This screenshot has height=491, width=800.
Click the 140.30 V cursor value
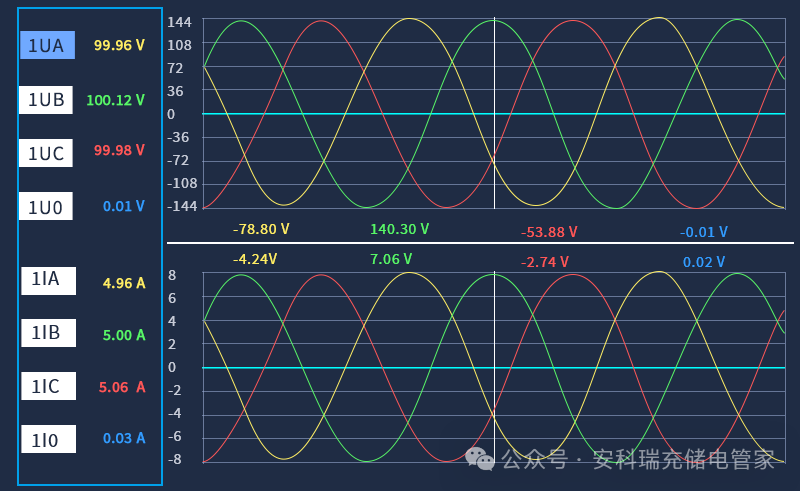(x=399, y=229)
